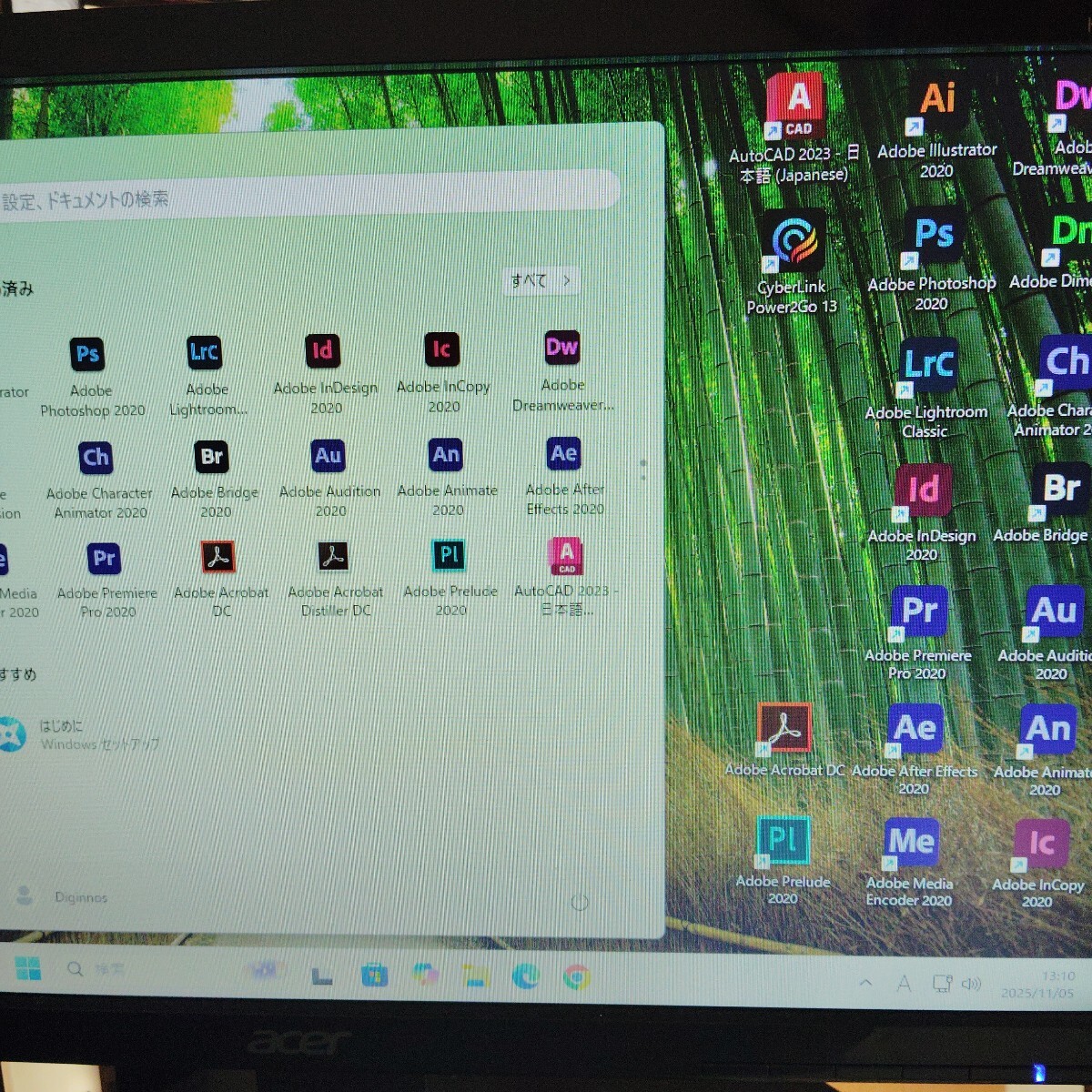The height and width of the screenshot is (1092, 1092).
Task: Open Adobe Audition 2020 in Start menu
Action: (x=329, y=477)
